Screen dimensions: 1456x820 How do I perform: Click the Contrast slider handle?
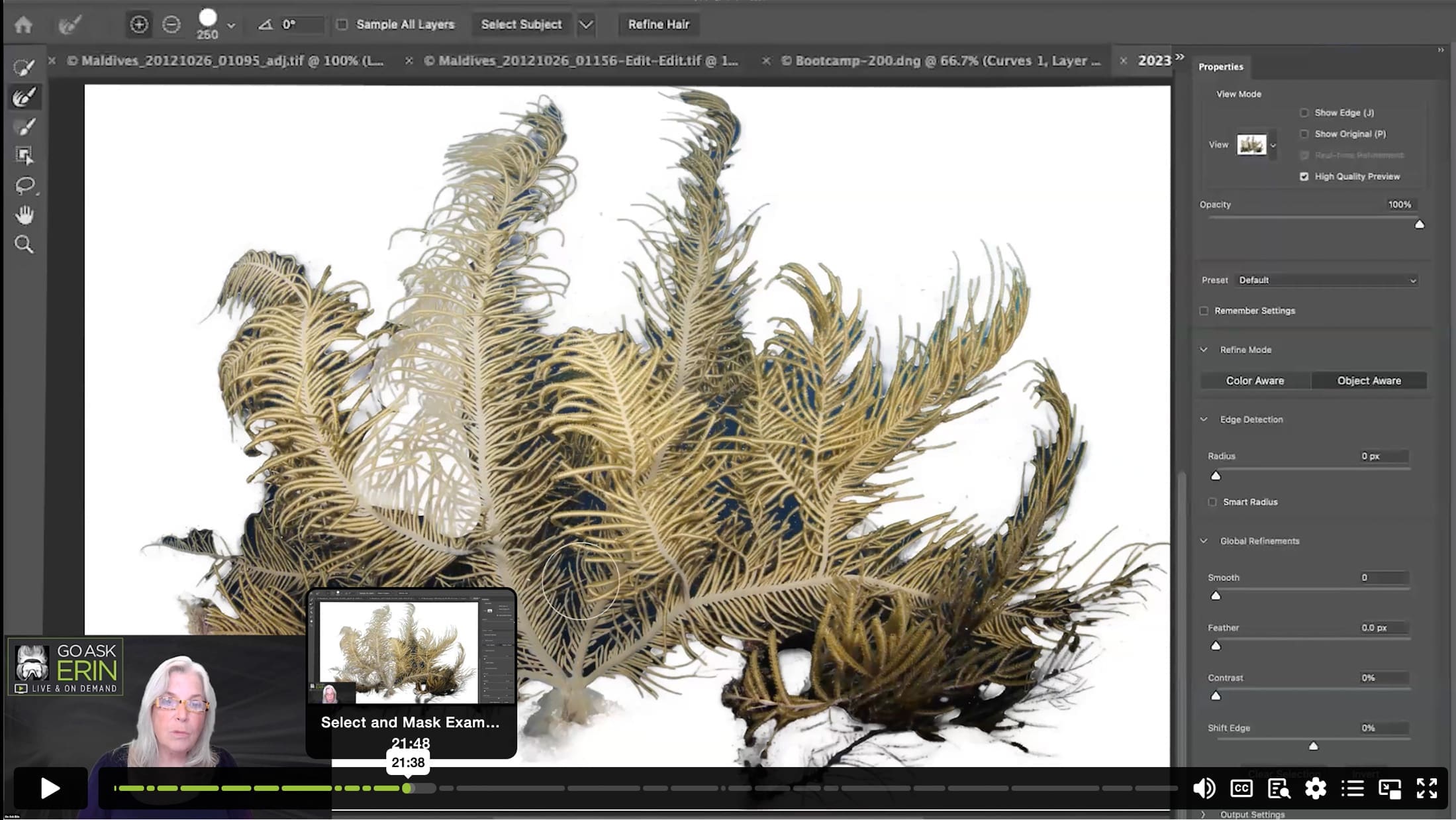tap(1216, 696)
